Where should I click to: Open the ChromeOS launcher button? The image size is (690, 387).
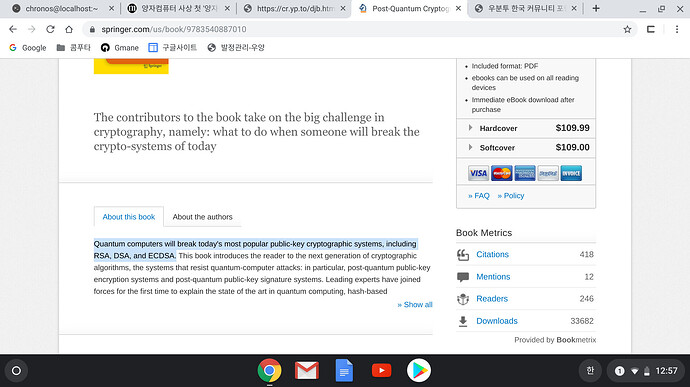coord(16,371)
